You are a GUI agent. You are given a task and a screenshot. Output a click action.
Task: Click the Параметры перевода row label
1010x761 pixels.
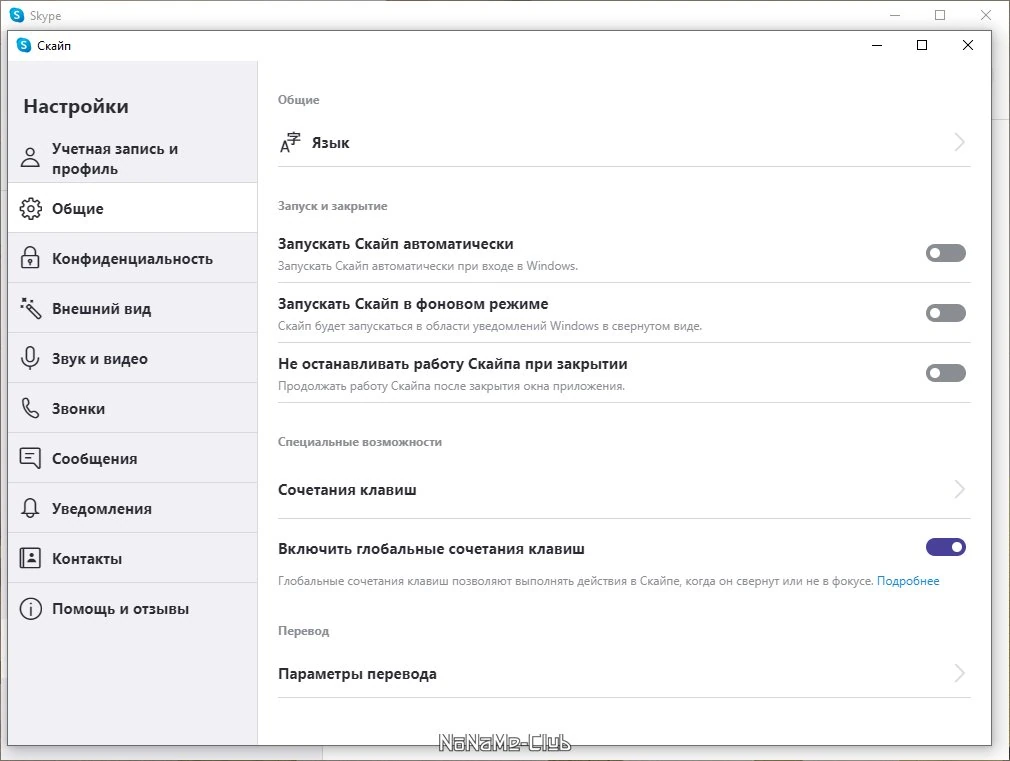coord(357,674)
